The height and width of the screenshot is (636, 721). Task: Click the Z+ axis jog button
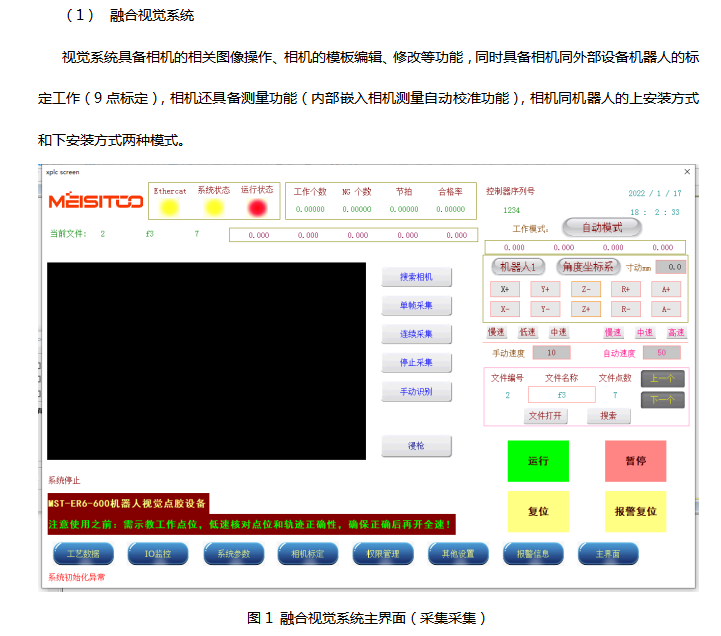pyautogui.click(x=586, y=309)
